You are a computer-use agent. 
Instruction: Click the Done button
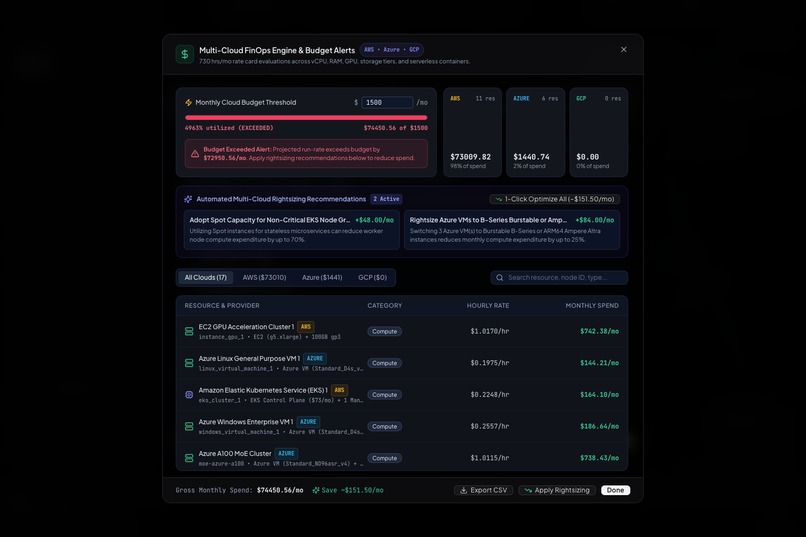pos(615,490)
